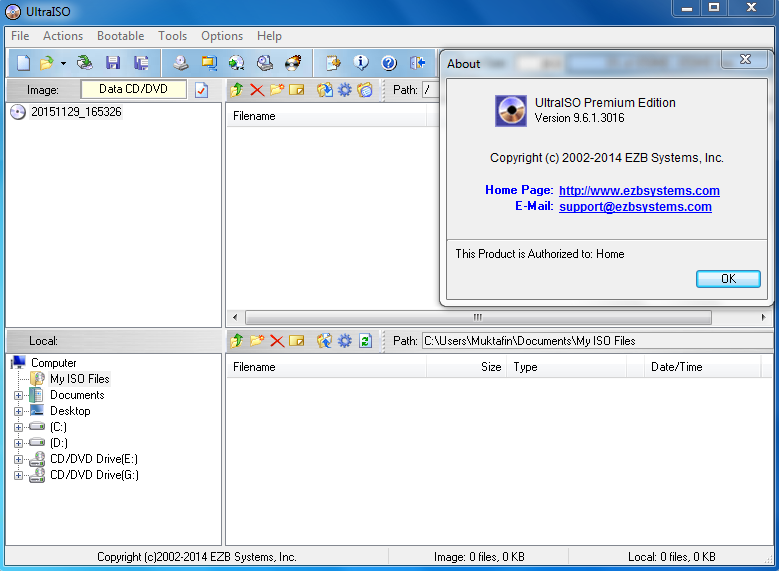The height and width of the screenshot is (571, 779).
Task: Expand the CD/DVD Drive(G:) node
Action: pyautogui.click(x=18, y=476)
